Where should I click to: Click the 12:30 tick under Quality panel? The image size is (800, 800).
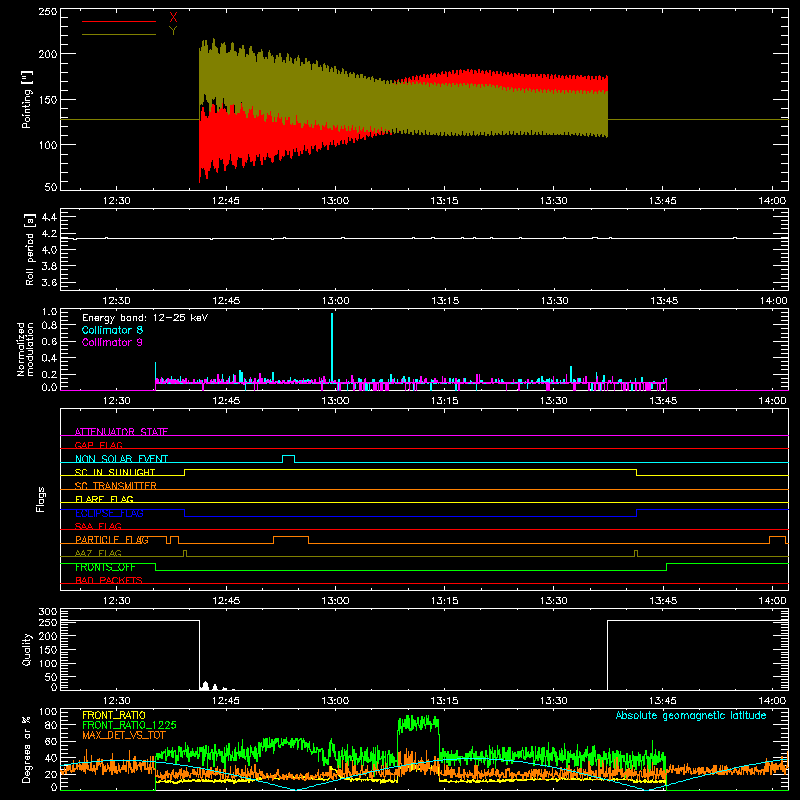tap(116, 701)
